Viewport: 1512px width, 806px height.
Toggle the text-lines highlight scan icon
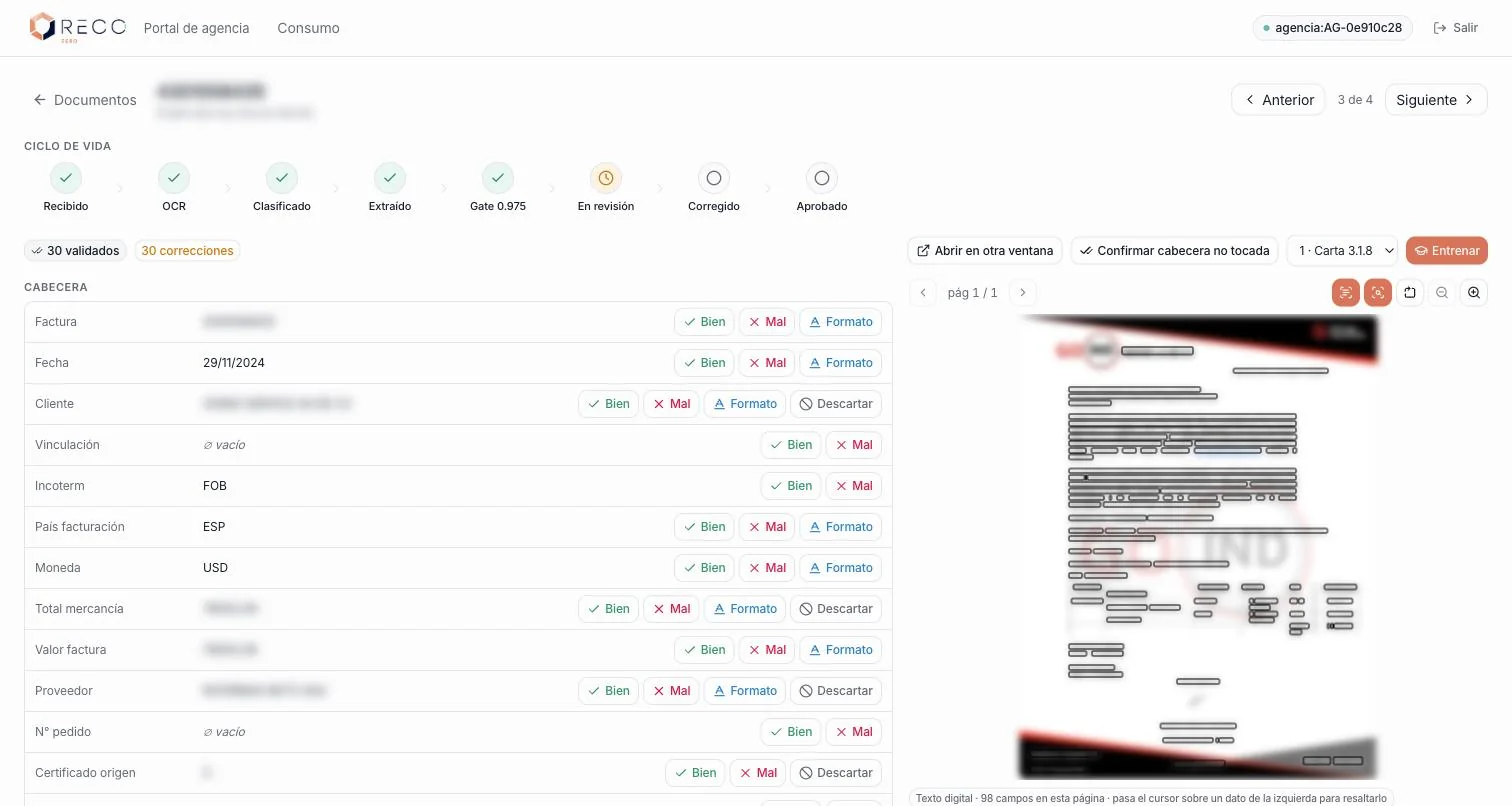pyautogui.click(x=1346, y=293)
